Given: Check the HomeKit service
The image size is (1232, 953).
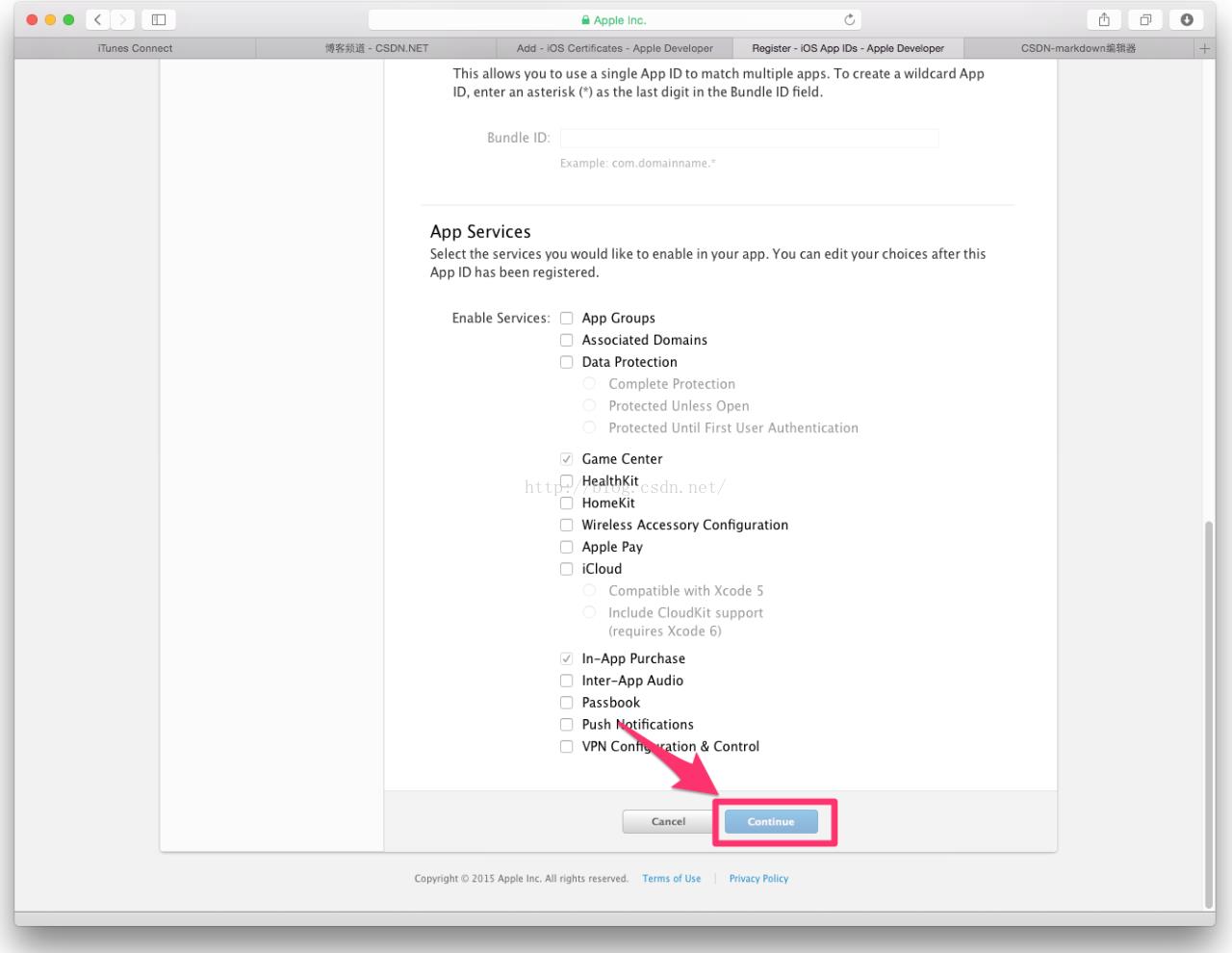Looking at the screenshot, I should pos(567,502).
